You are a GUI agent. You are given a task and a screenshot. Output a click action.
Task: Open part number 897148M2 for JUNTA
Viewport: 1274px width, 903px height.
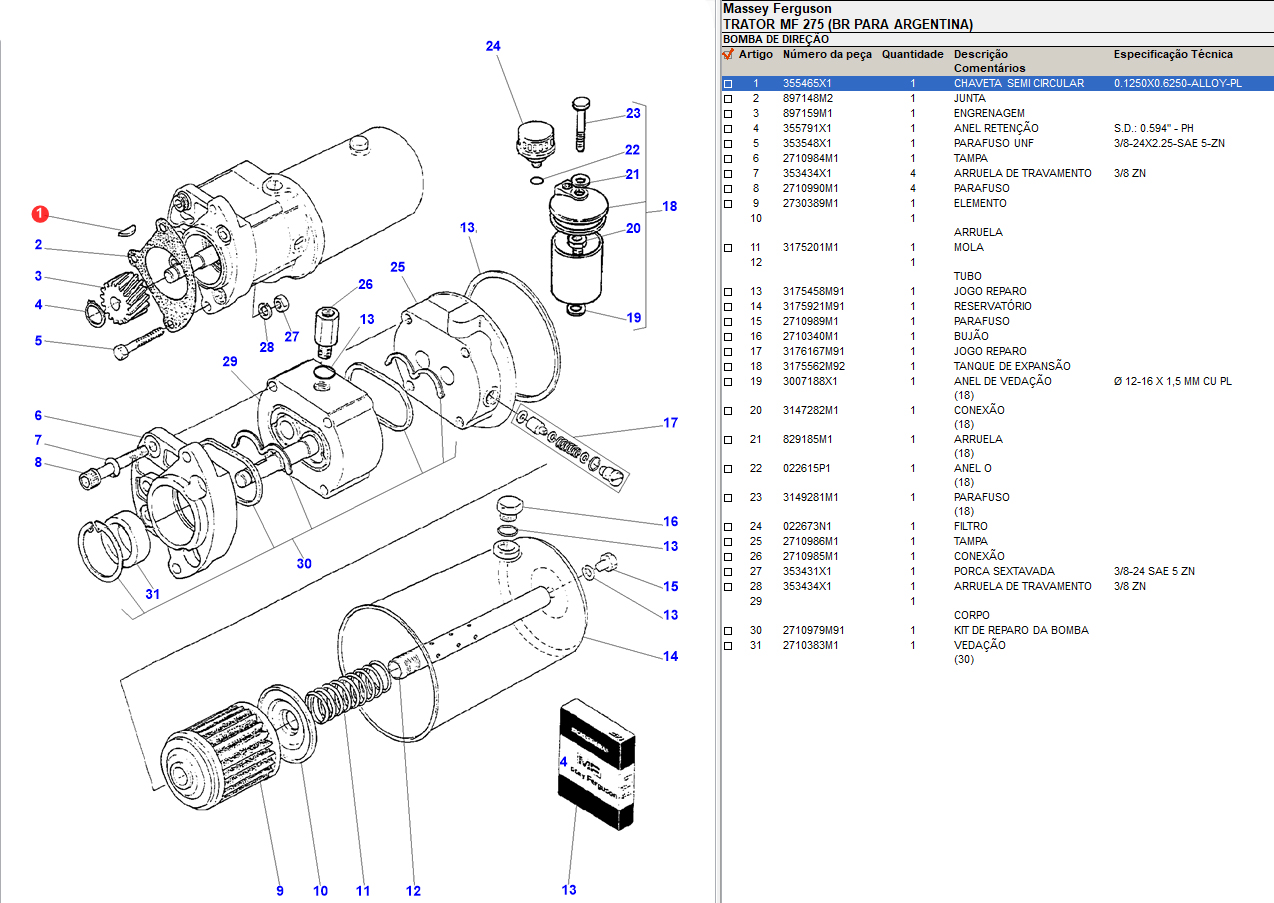(807, 99)
